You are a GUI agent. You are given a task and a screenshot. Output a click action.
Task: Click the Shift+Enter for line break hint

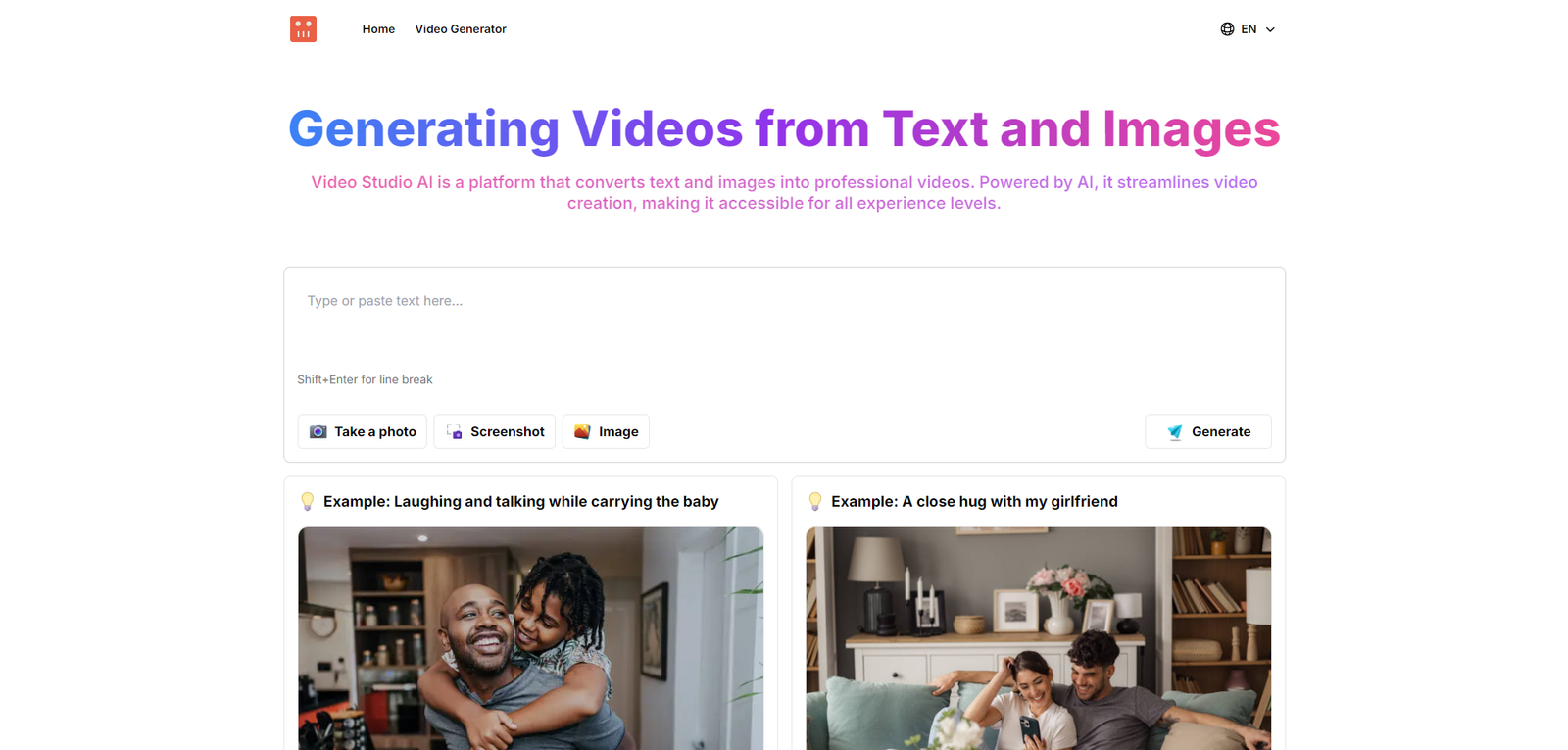[x=365, y=379]
